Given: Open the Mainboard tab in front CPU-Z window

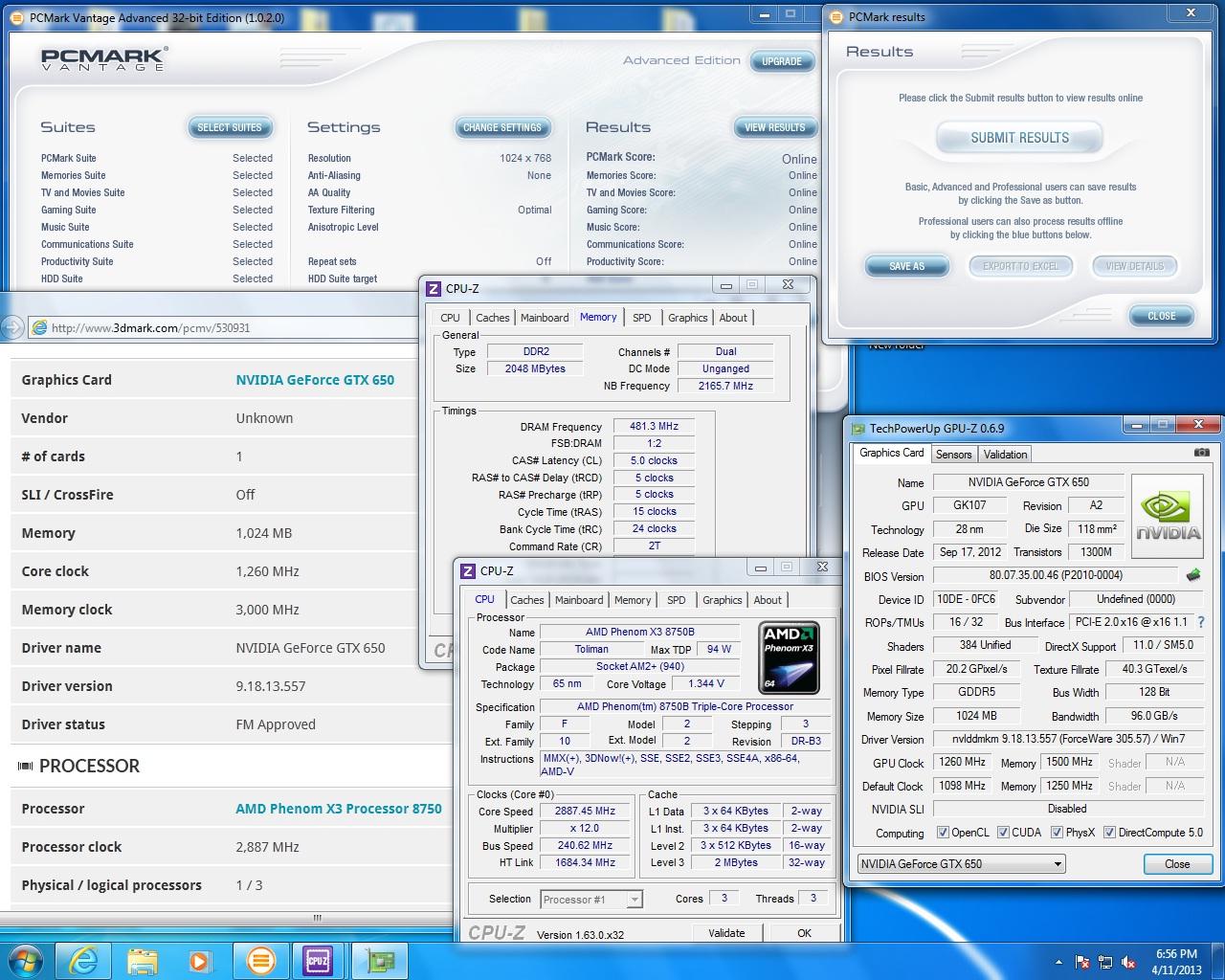Looking at the screenshot, I should point(579,600).
